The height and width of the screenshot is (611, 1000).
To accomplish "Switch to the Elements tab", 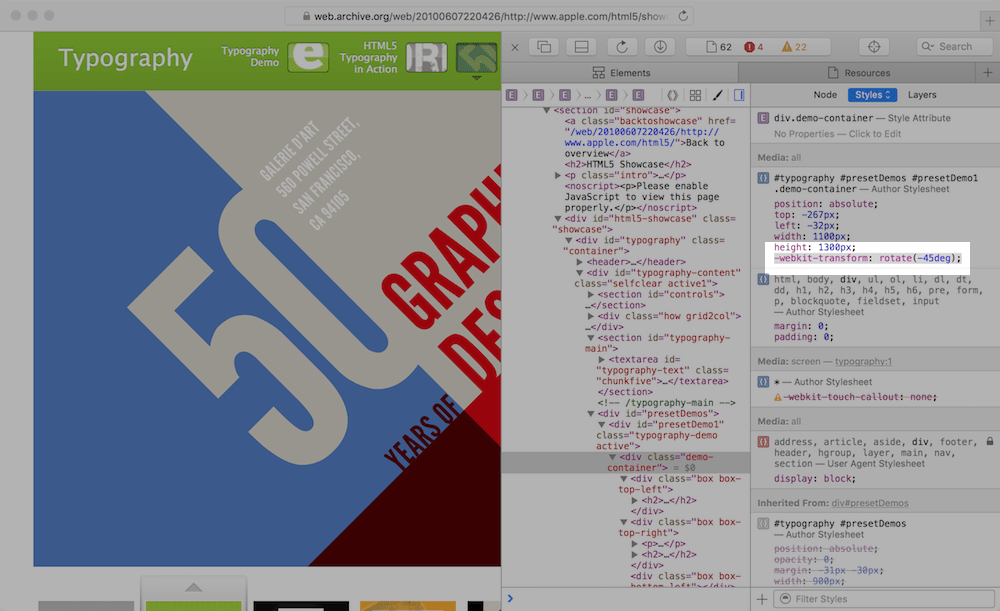I will (x=621, y=73).
